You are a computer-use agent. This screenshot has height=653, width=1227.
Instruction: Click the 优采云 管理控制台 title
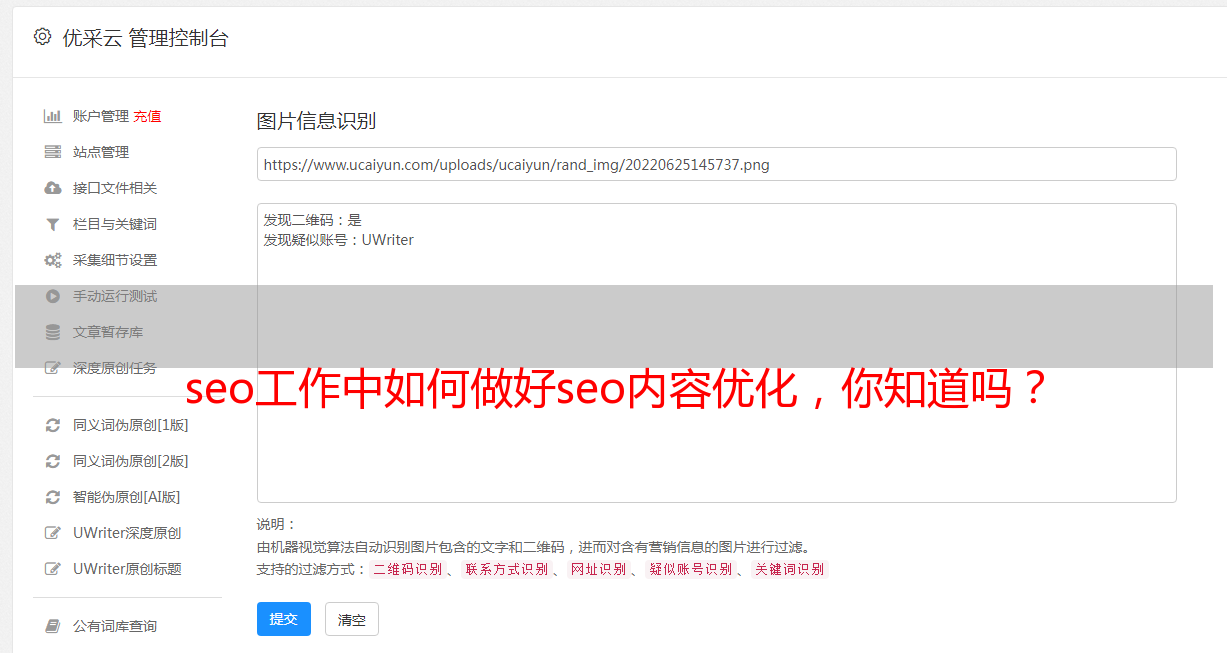click(x=145, y=38)
